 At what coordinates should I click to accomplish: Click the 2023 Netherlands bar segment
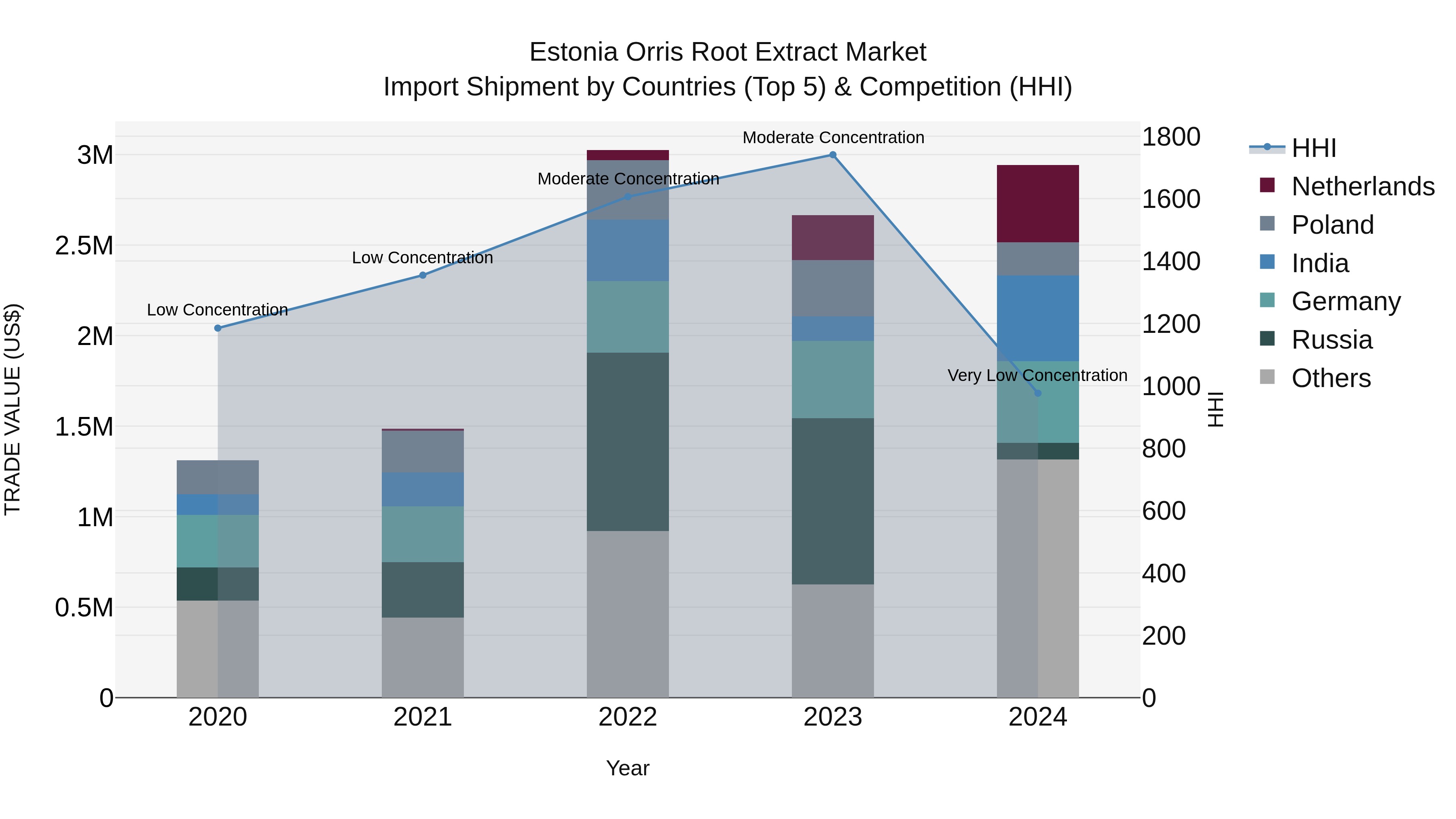pyautogui.click(x=833, y=238)
